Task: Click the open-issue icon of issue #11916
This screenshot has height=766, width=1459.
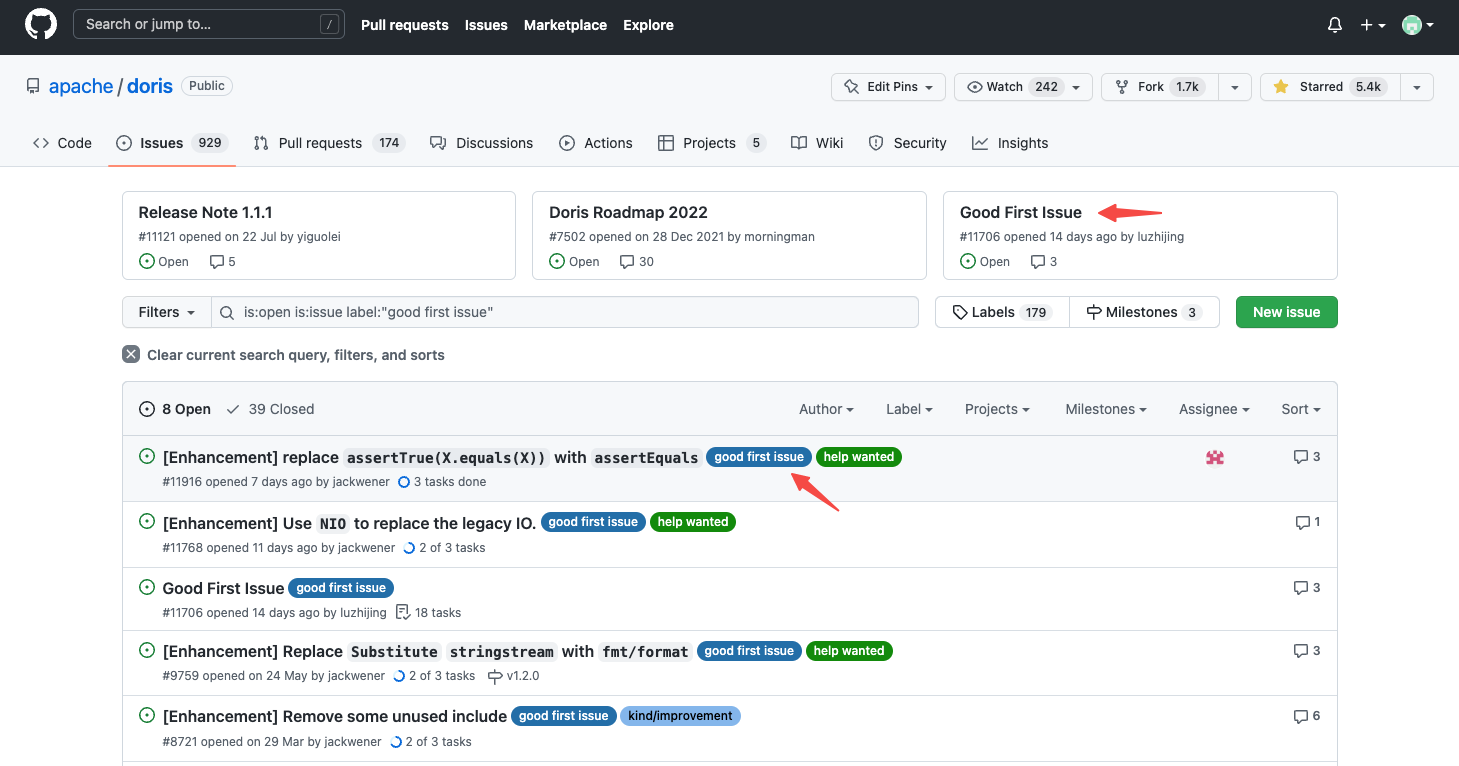Action: [147, 456]
